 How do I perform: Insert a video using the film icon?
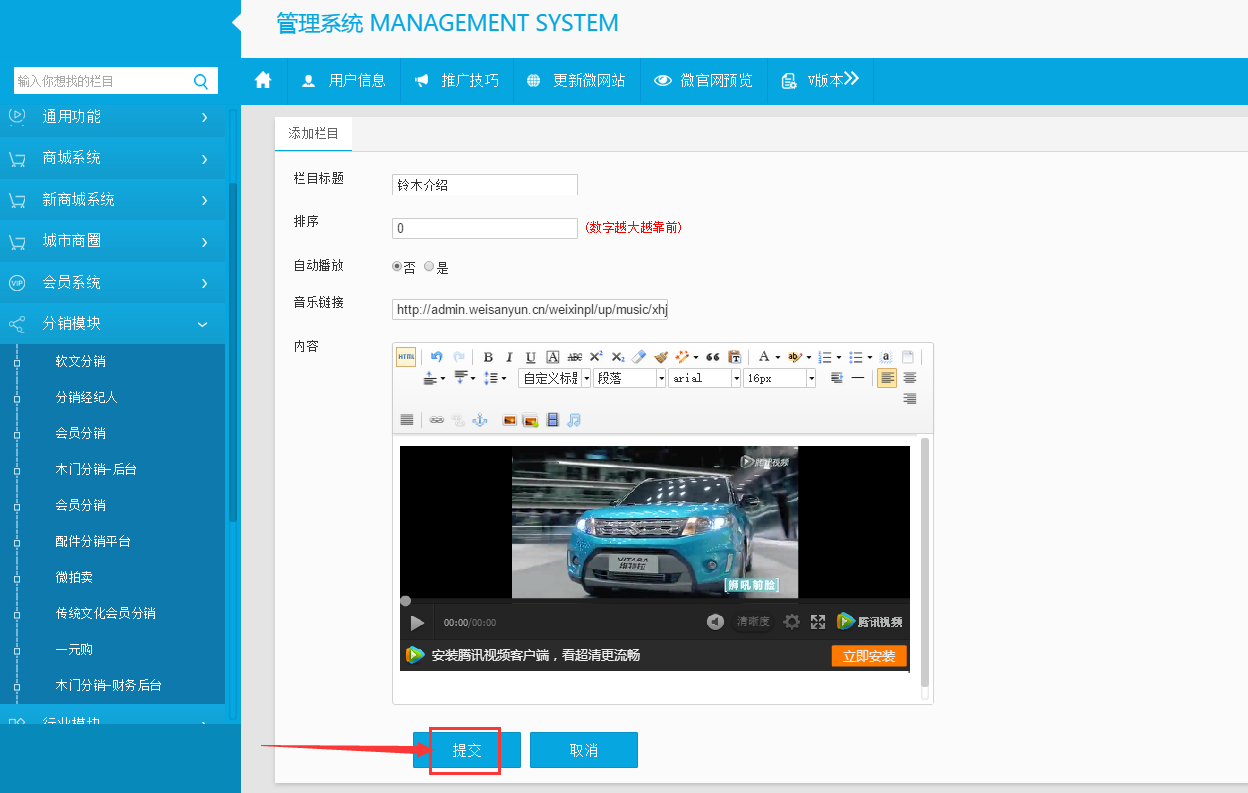tap(552, 420)
